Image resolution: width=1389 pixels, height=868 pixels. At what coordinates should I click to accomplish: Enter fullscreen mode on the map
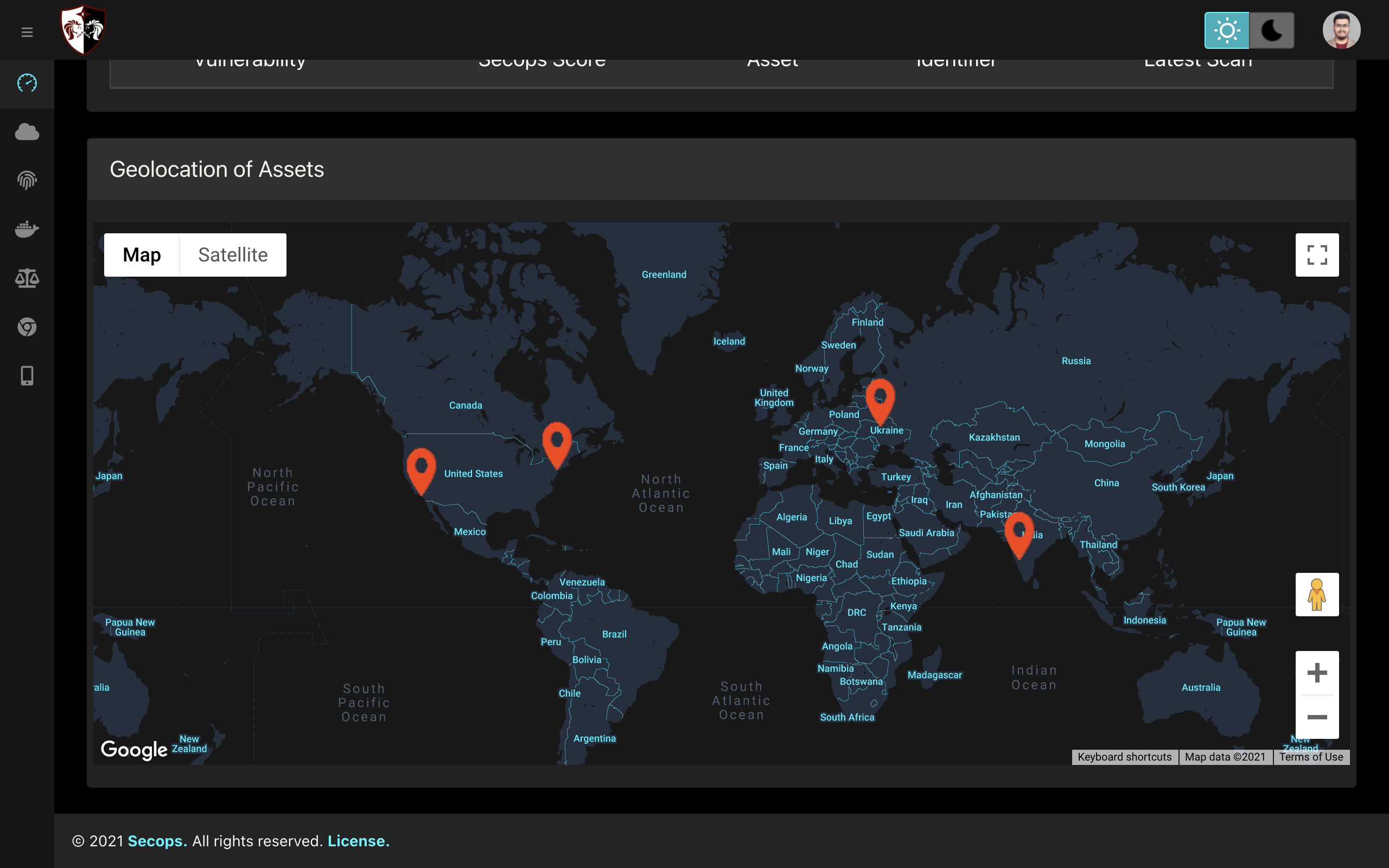click(1317, 254)
